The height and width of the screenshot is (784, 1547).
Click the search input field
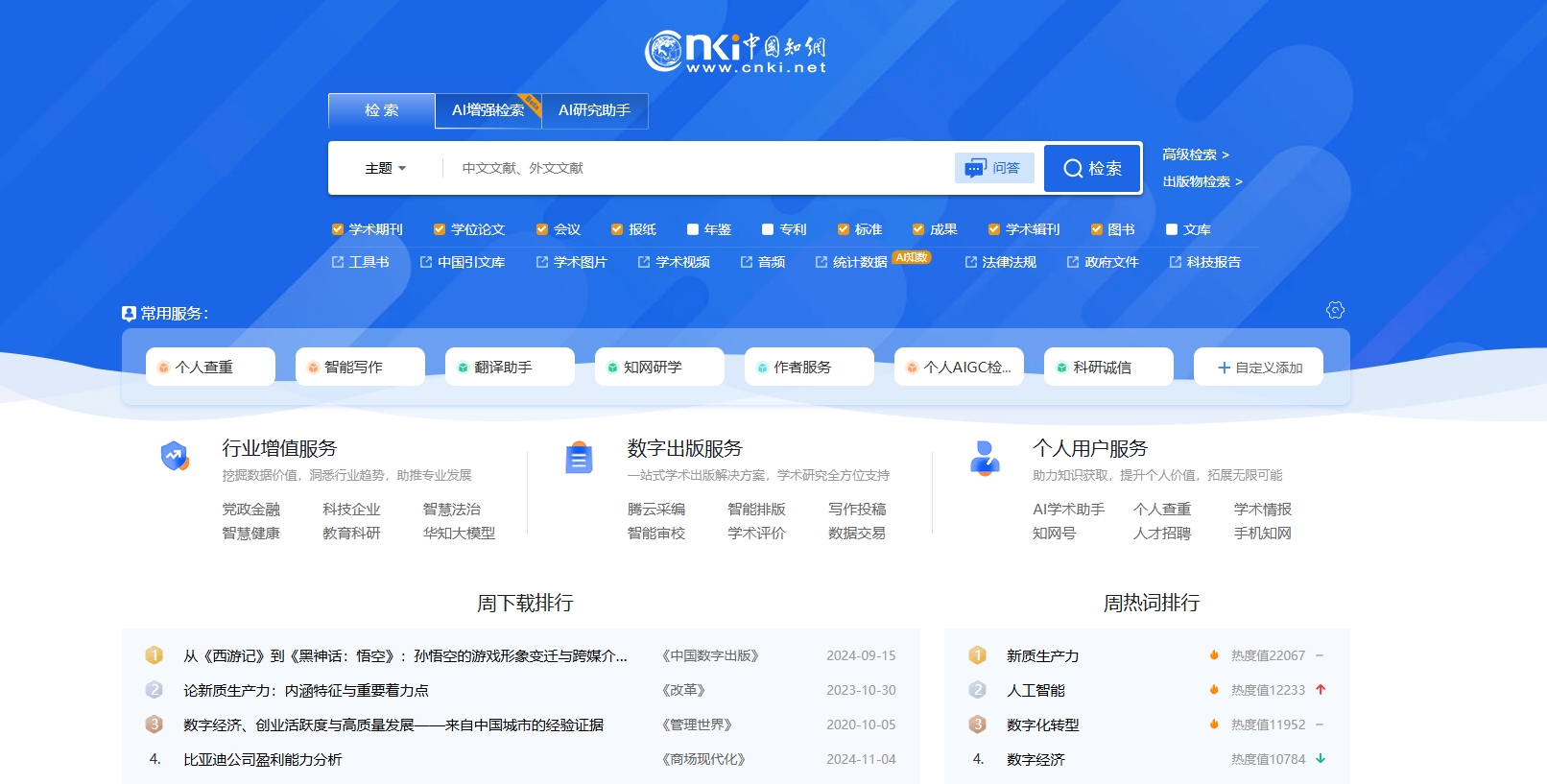coord(701,168)
